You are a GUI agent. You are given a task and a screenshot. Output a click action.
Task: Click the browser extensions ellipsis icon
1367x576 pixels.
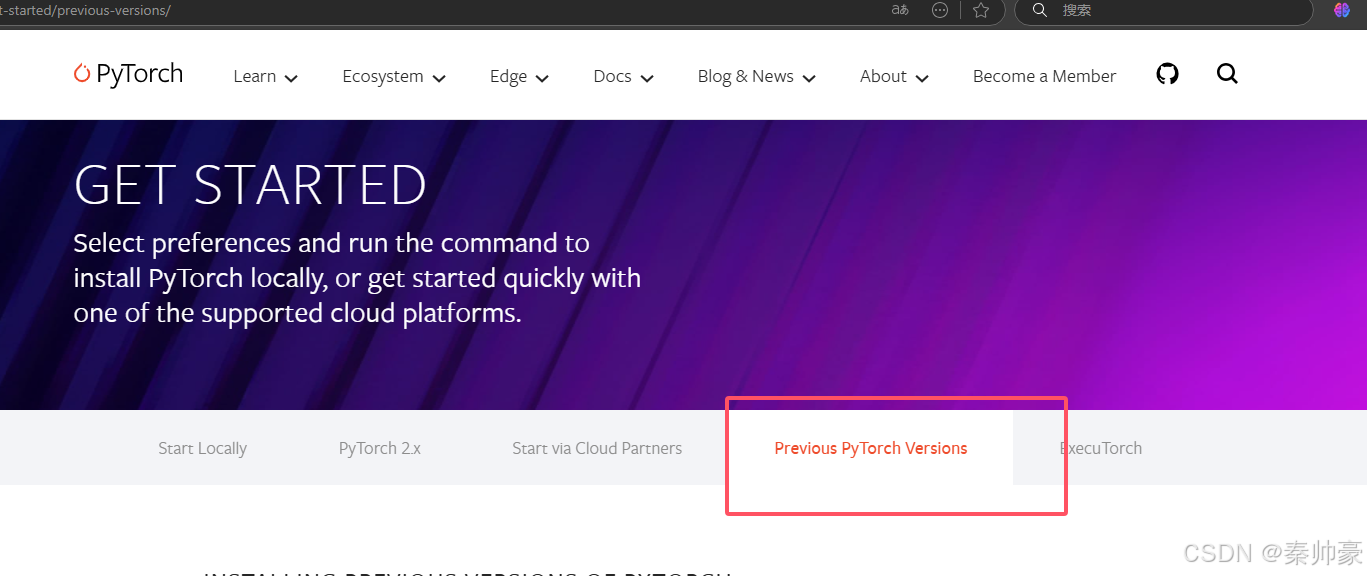tap(939, 10)
